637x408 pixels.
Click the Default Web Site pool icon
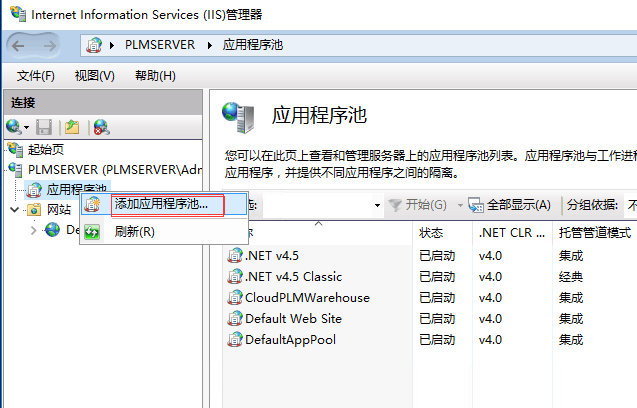click(235, 319)
